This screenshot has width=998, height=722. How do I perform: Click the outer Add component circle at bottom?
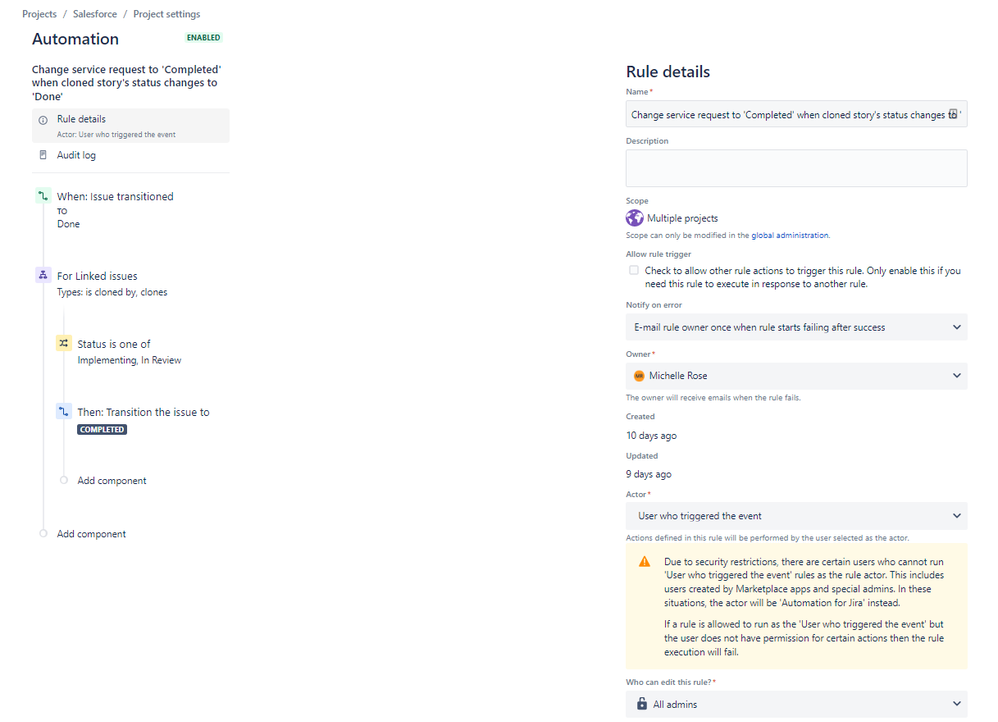click(43, 534)
